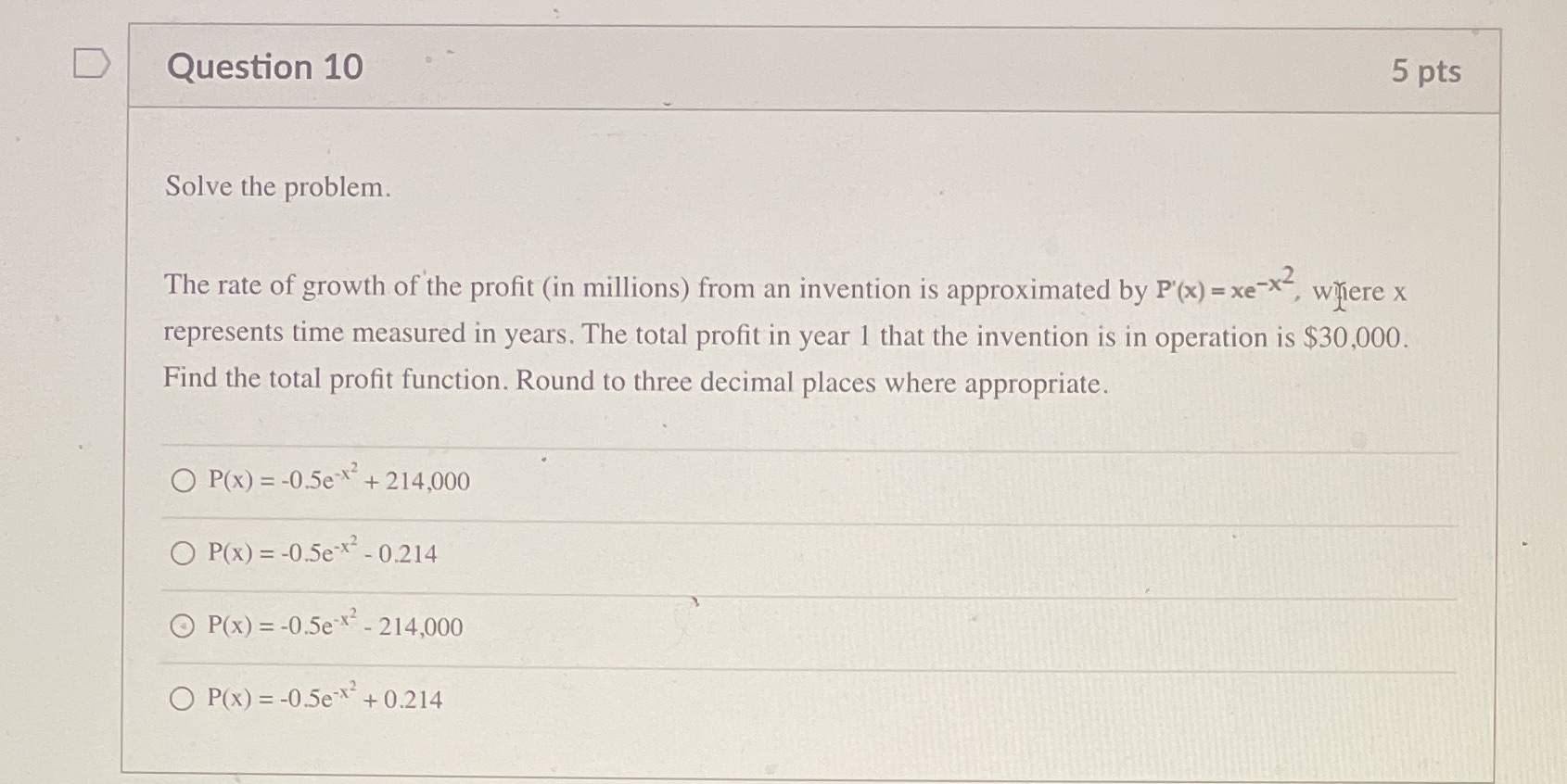Click the first answer choice label text
1567x784 pixels.
pos(338,481)
